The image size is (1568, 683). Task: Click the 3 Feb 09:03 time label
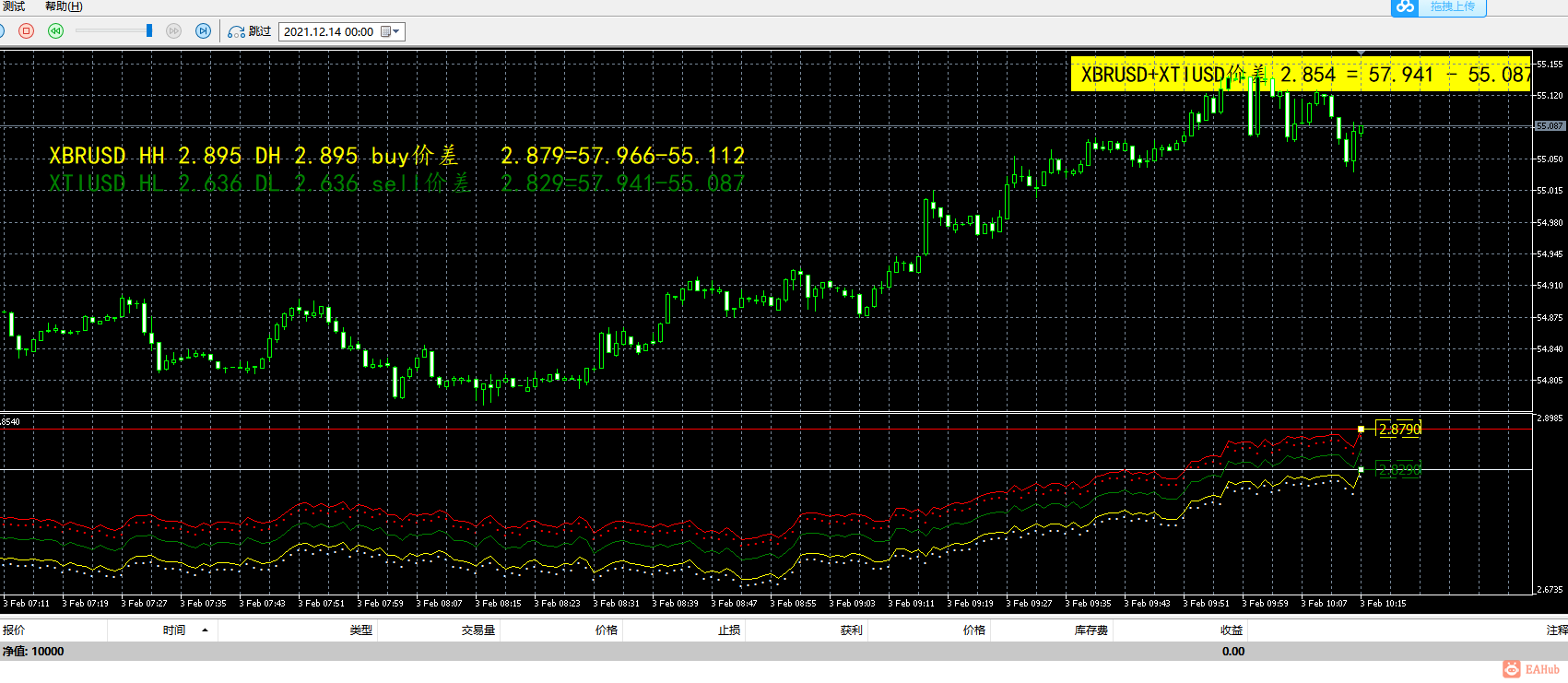pos(852,604)
